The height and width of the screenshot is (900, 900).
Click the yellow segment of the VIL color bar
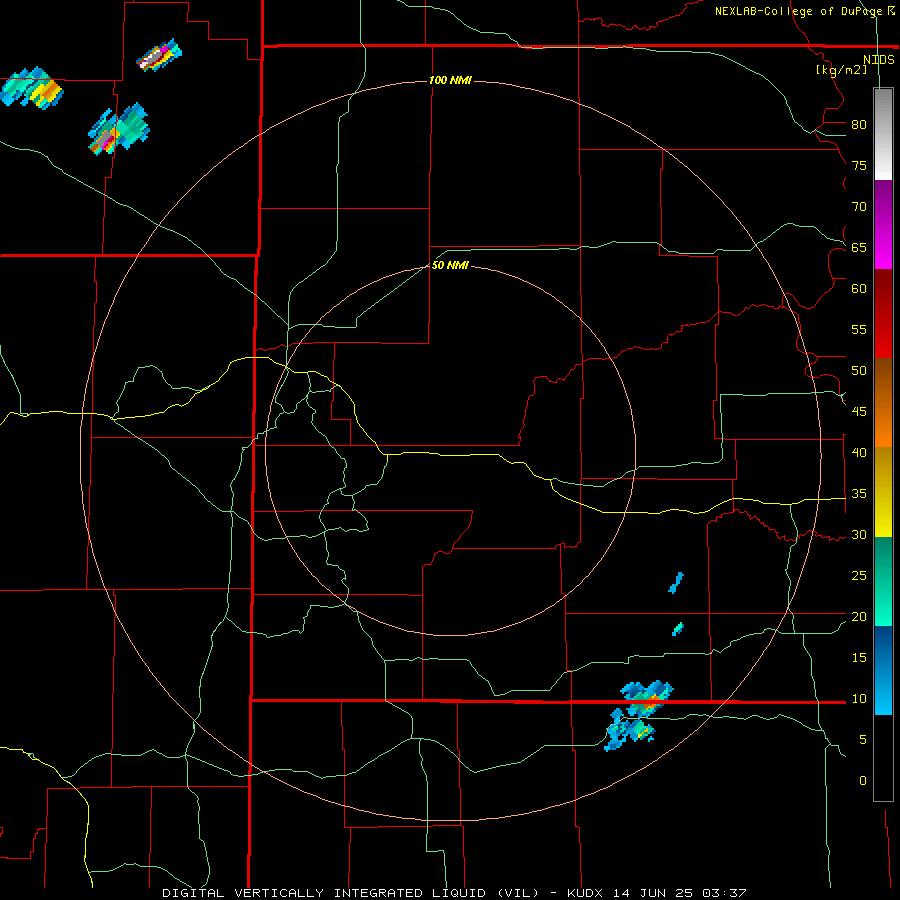883,494
